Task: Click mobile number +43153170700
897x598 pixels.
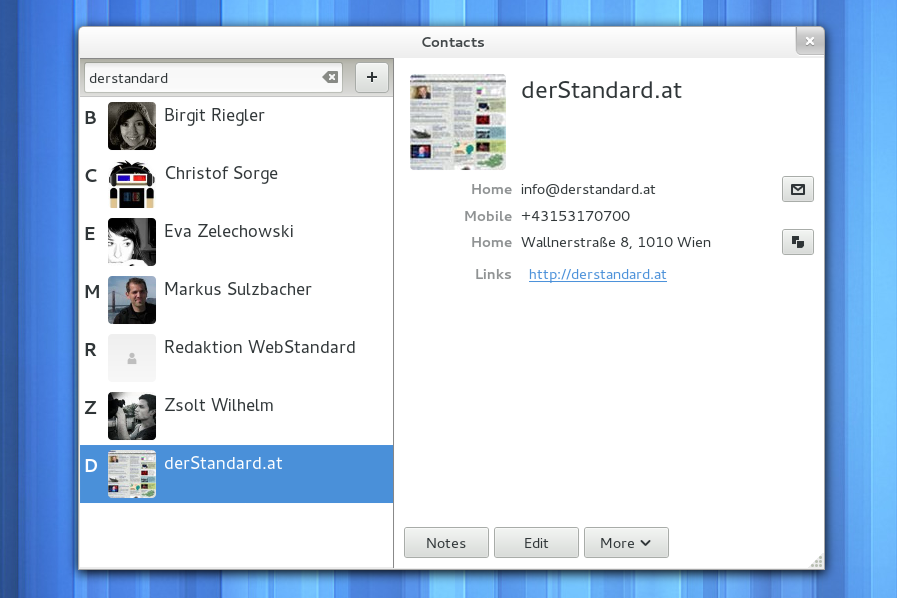Action: tap(575, 216)
